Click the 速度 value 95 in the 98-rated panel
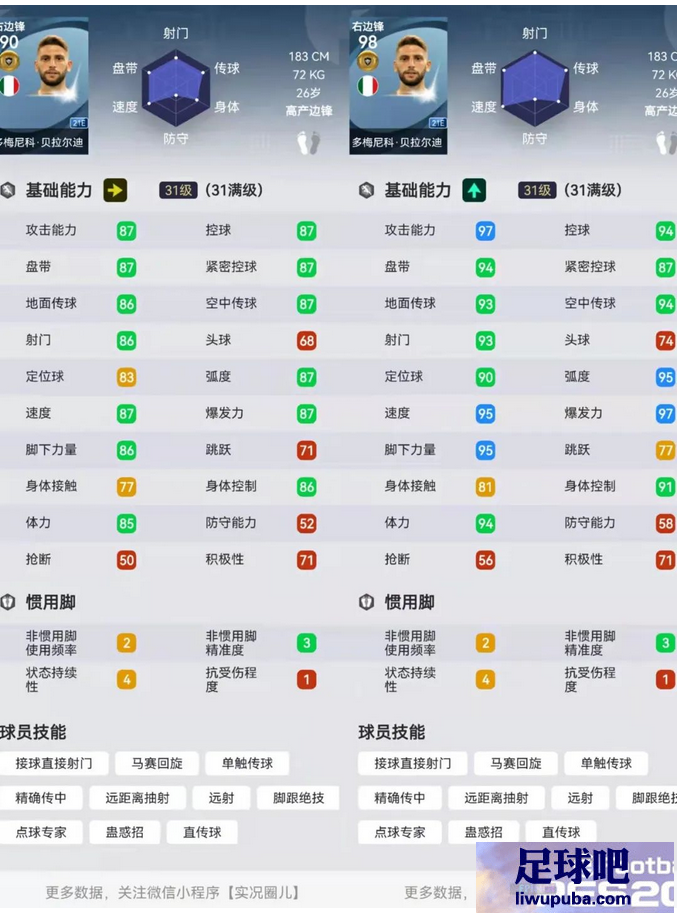Viewport: 679px width, 918px height. coord(485,414)
